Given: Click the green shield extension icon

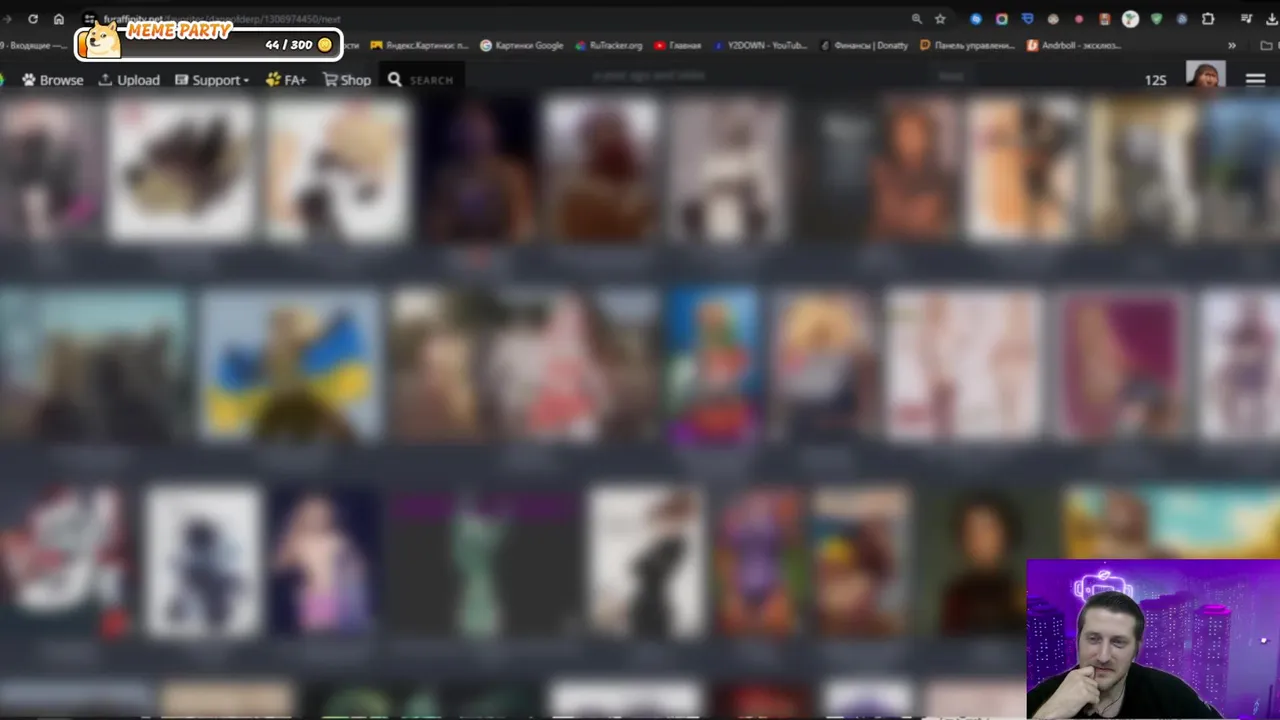Looking at the screenshot, I should coord(1157,19).
